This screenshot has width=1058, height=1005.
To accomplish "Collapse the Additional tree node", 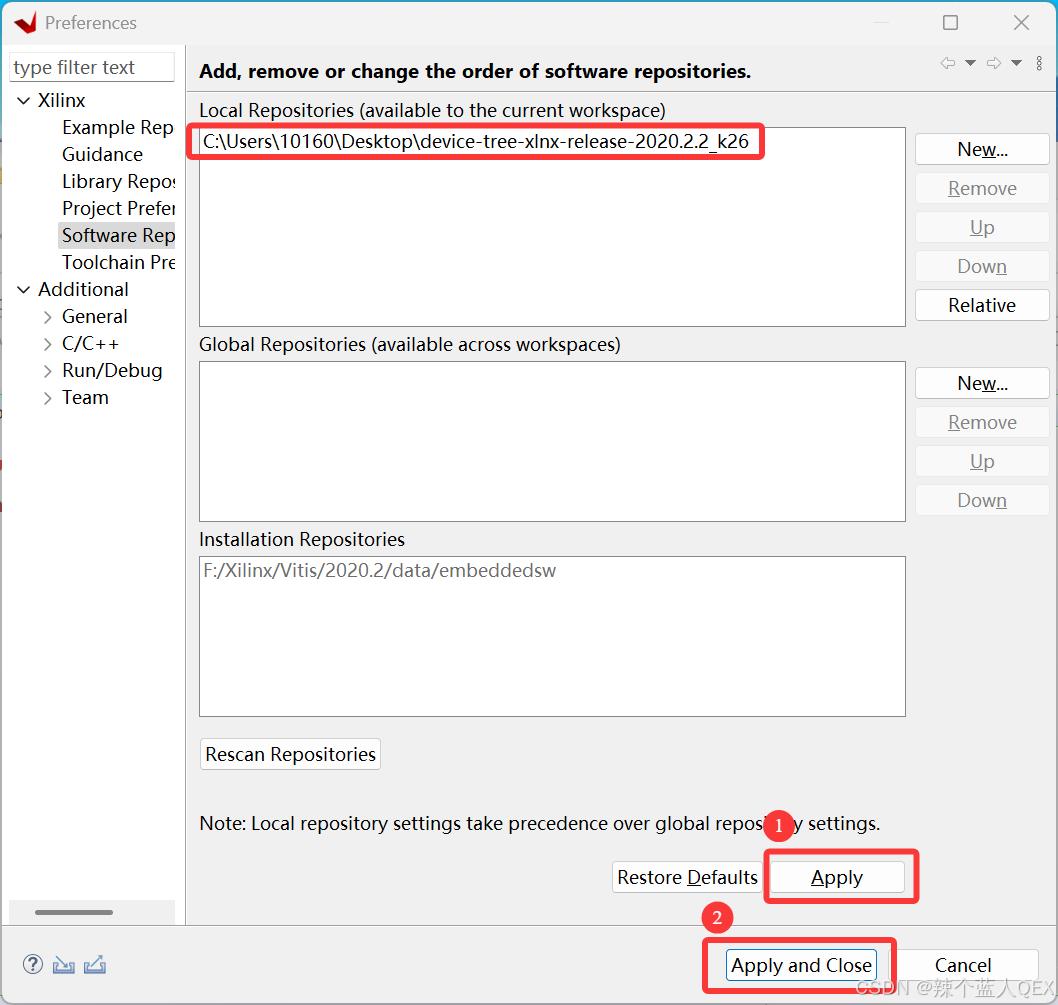I will click(x=24, y=290).
